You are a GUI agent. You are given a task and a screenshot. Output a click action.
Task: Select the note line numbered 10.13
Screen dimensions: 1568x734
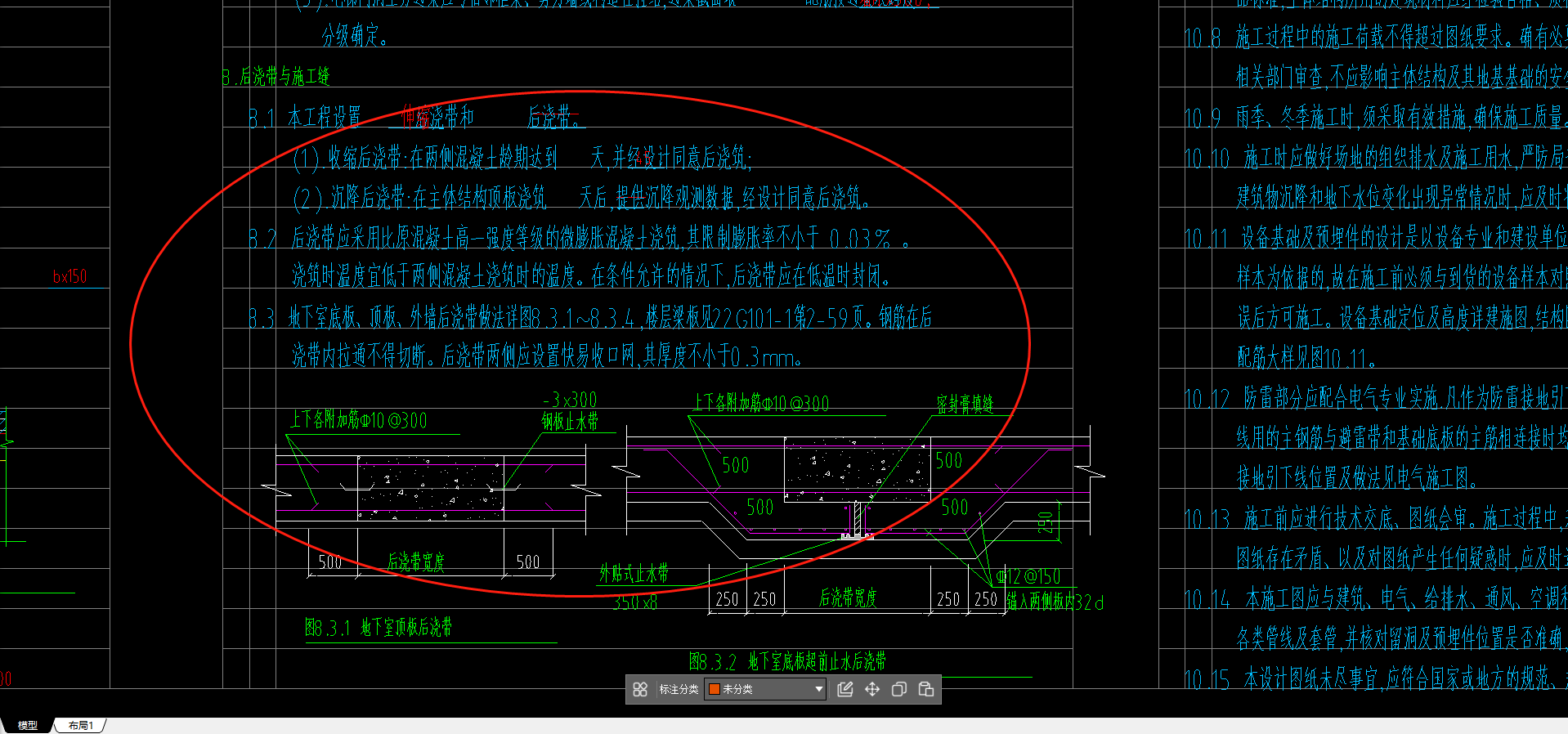[1376, 518]
